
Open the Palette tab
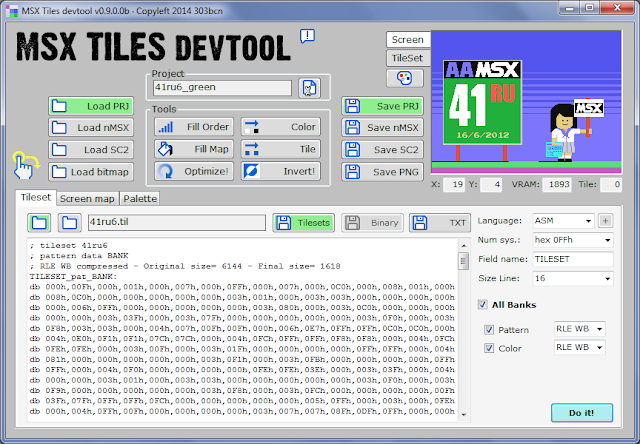point(140,199)
